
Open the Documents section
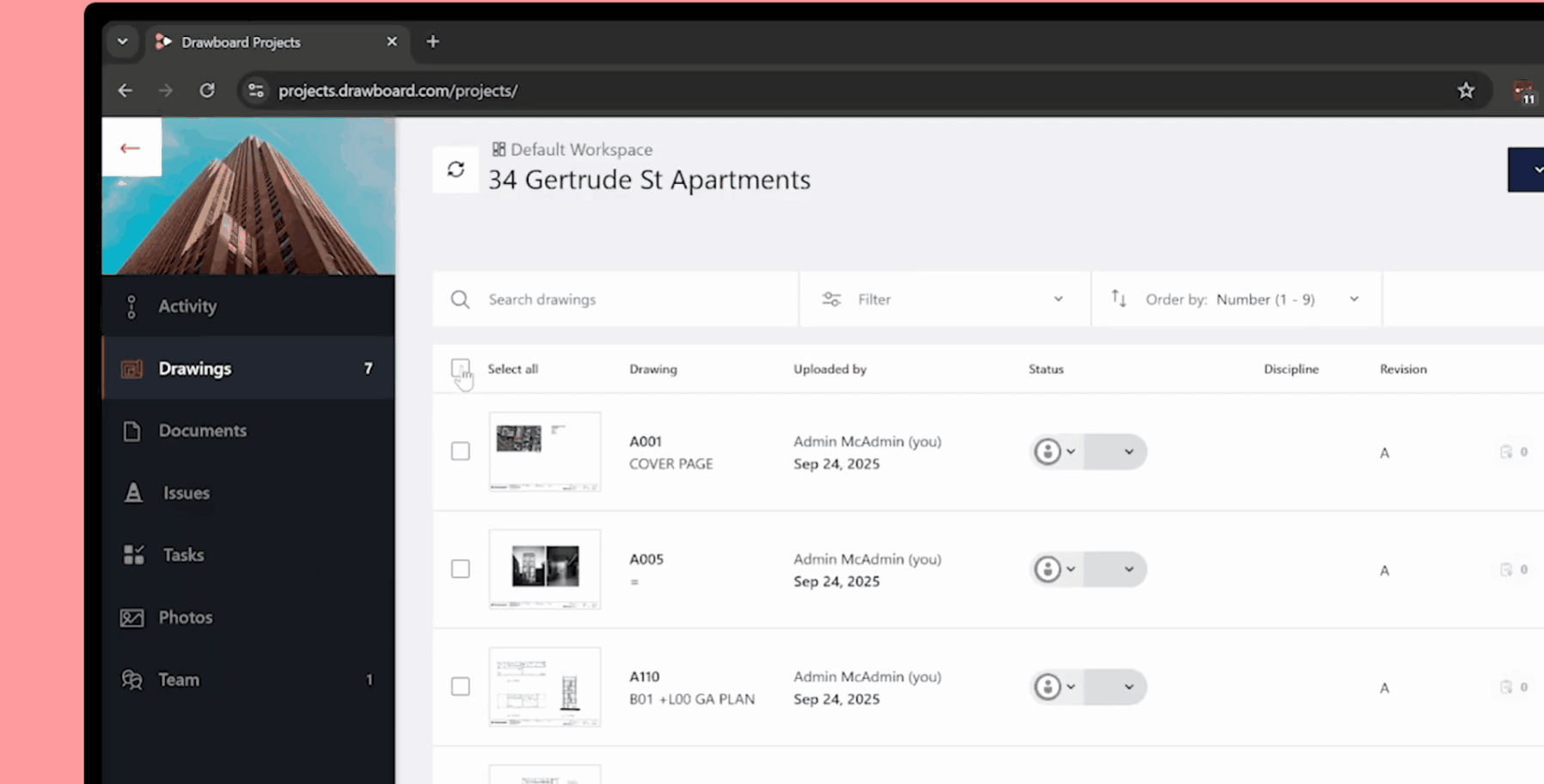coord(248,431)
